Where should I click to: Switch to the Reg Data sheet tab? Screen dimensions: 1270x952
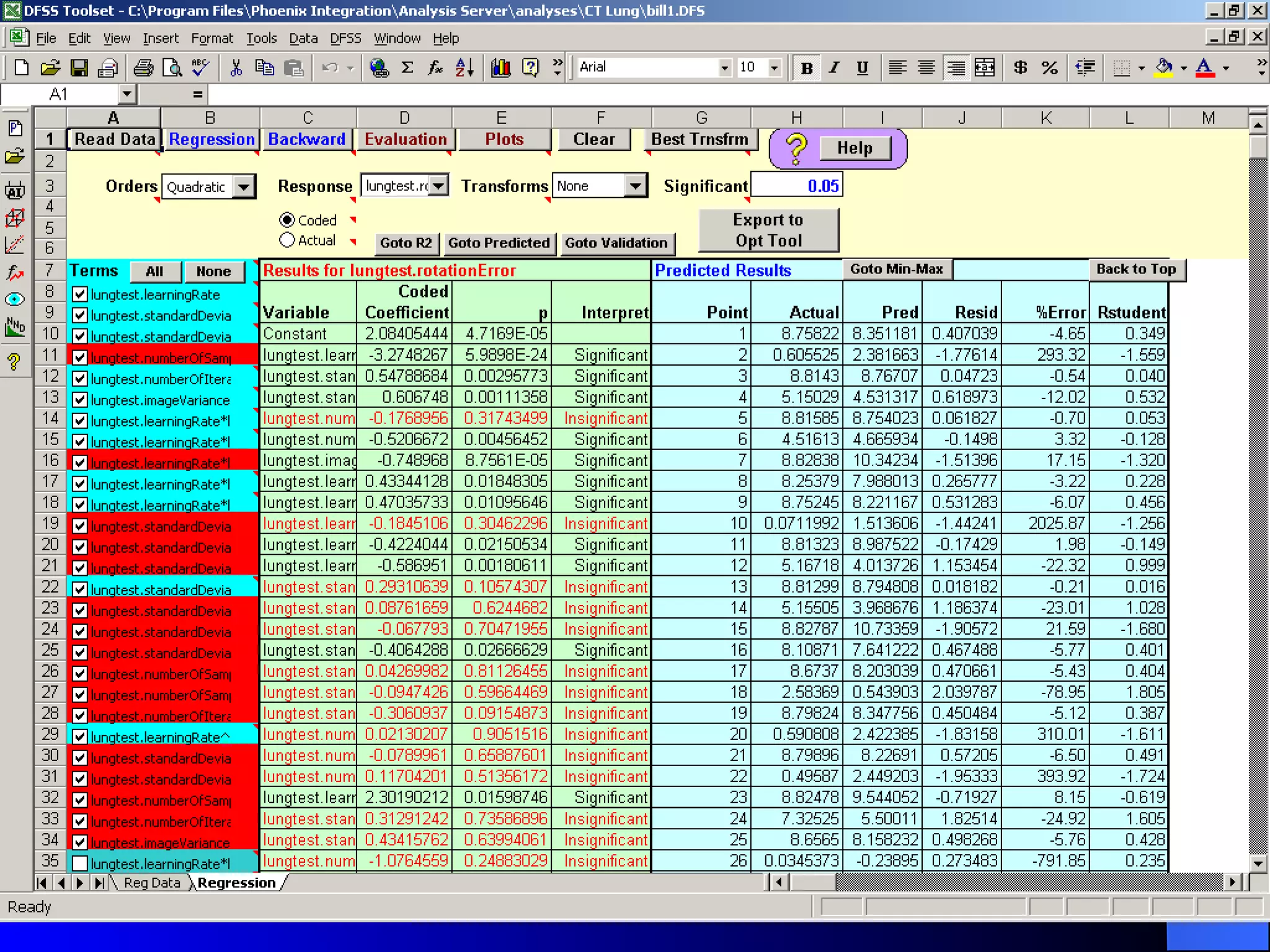coord(152,883)
